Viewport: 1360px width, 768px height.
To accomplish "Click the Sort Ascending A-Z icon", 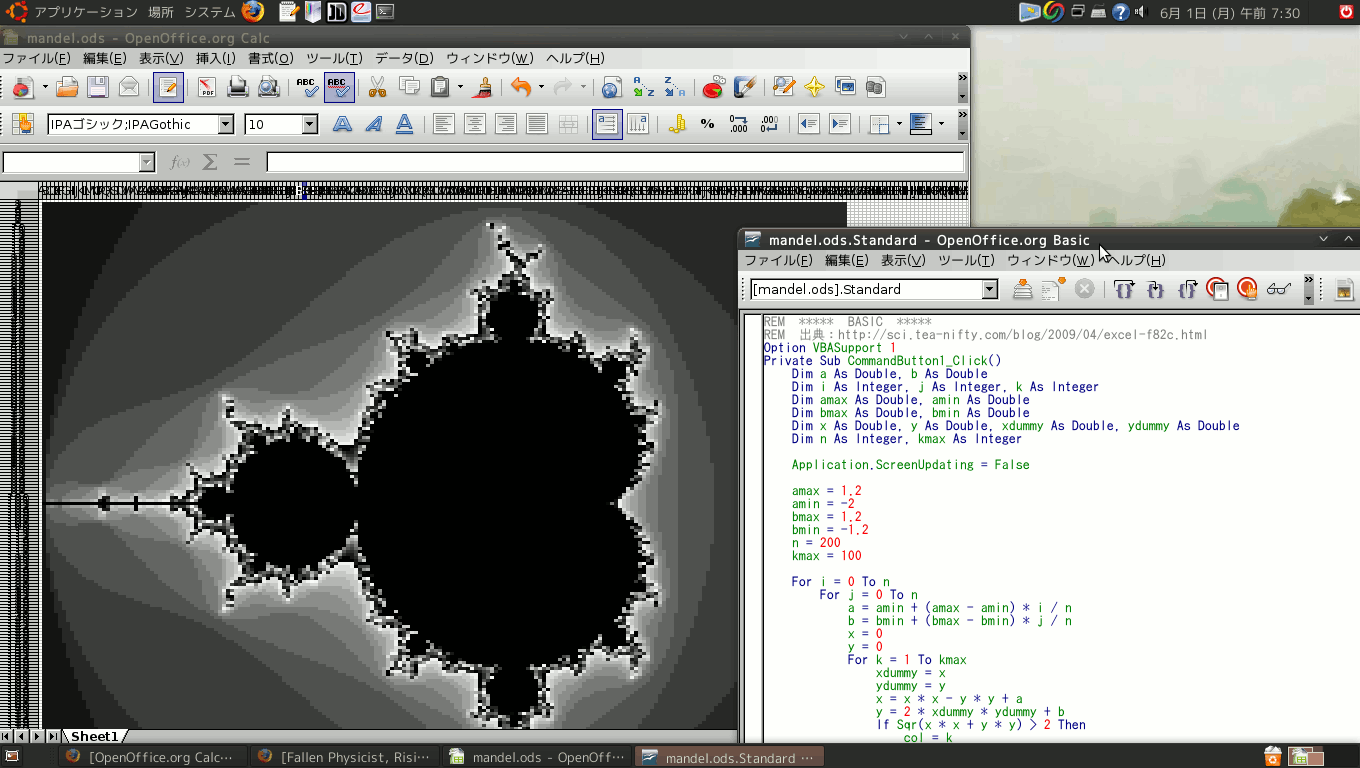I will pyautogui.click(x=644, y=88).
